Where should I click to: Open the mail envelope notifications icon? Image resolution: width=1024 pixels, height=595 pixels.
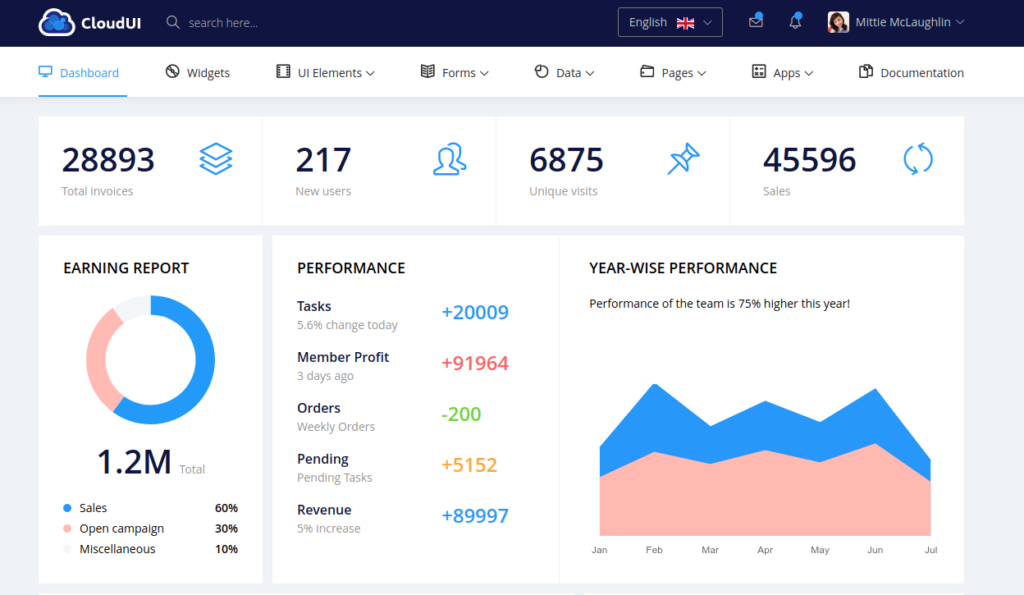(756, 22)
